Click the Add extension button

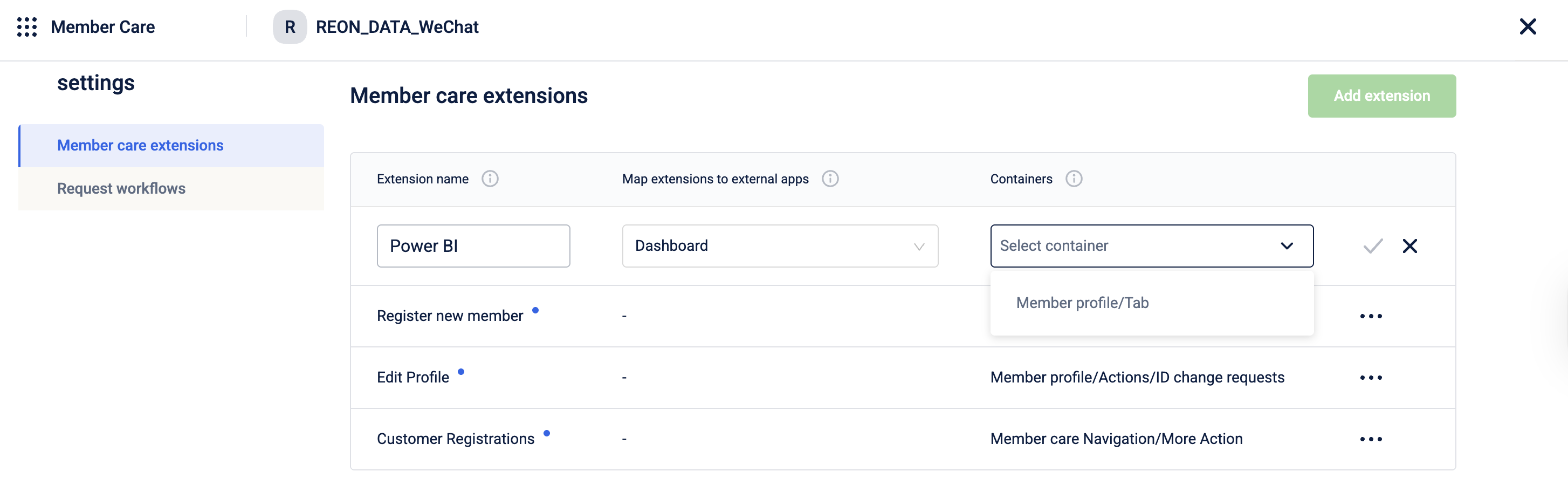click(x=1381, y=96)
